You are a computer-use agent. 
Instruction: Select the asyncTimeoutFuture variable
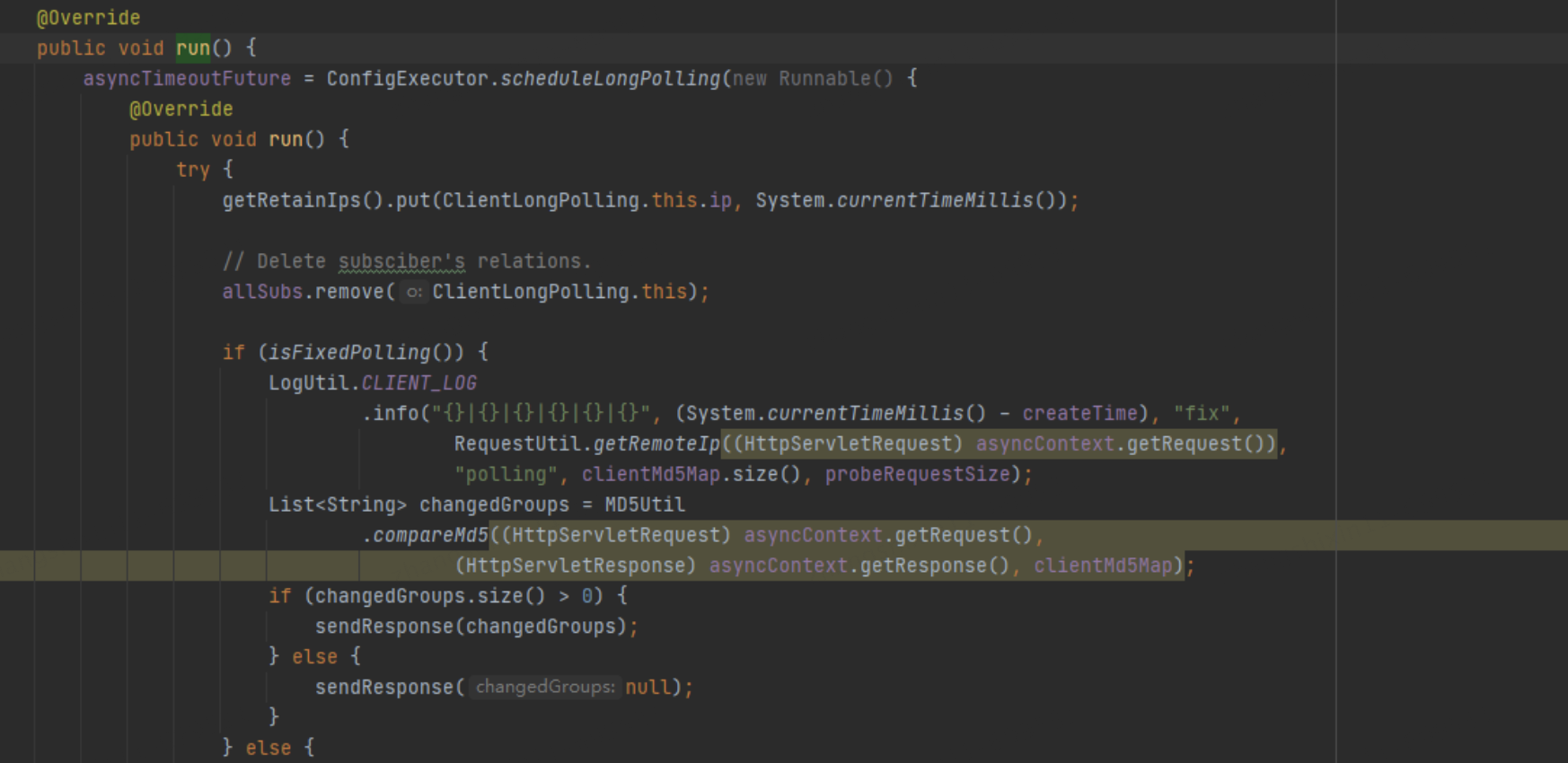point(187,78)
